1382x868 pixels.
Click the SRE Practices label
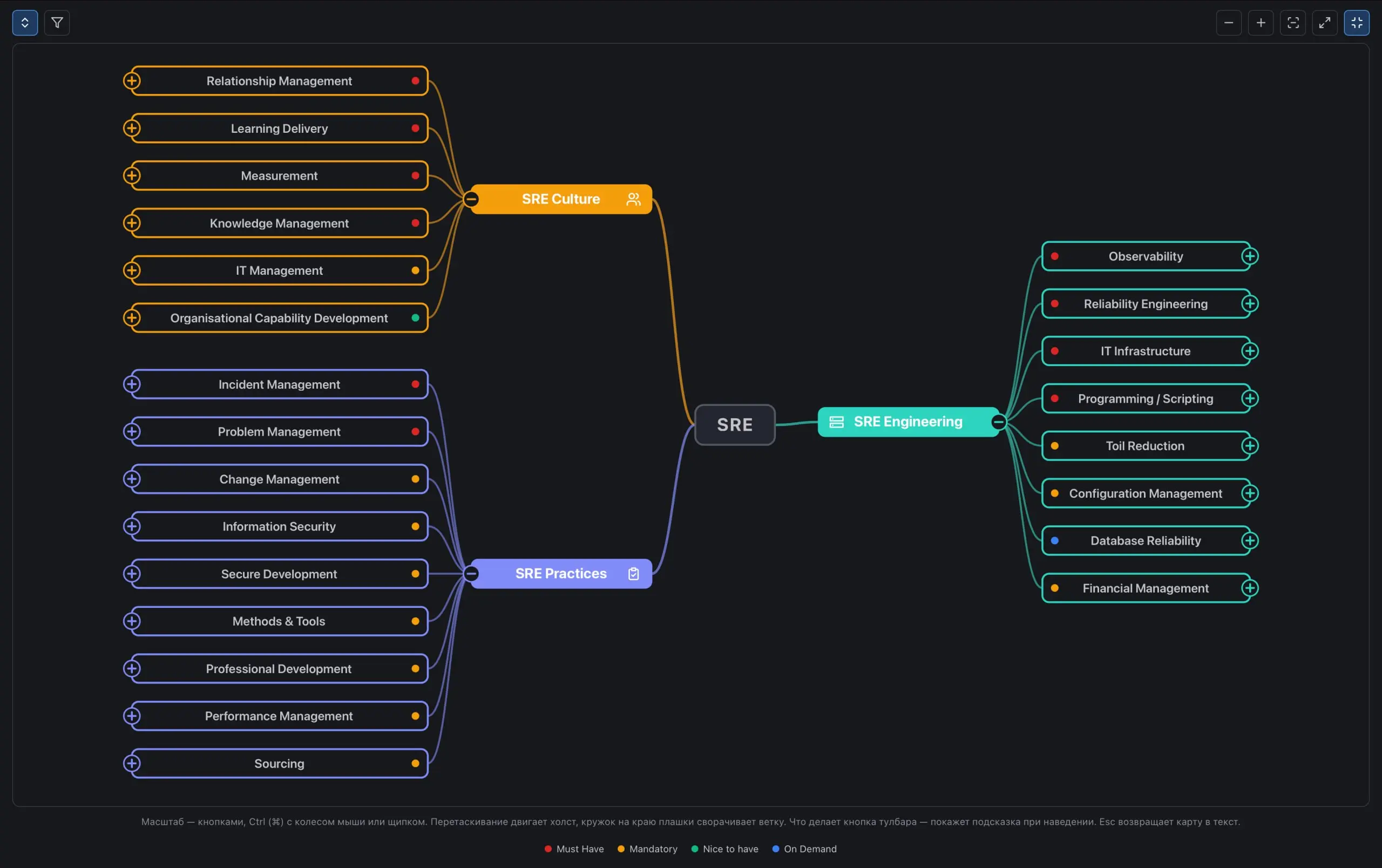click(561, 574)
